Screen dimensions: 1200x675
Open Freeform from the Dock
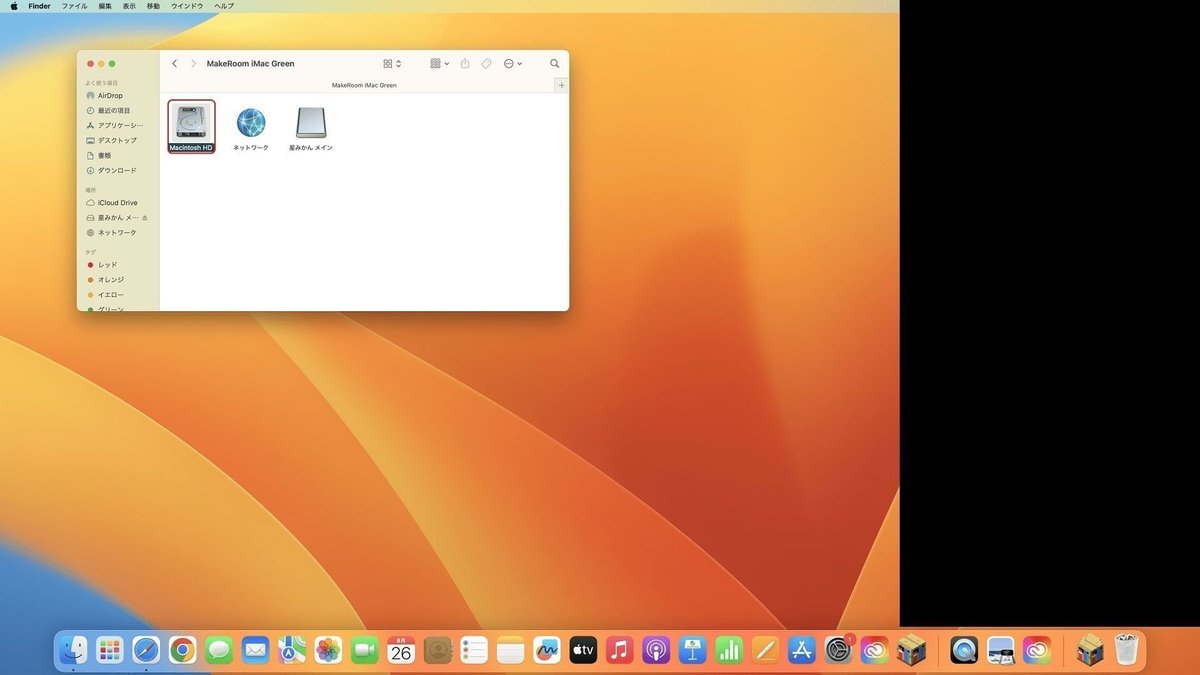(x=547, y=651)
